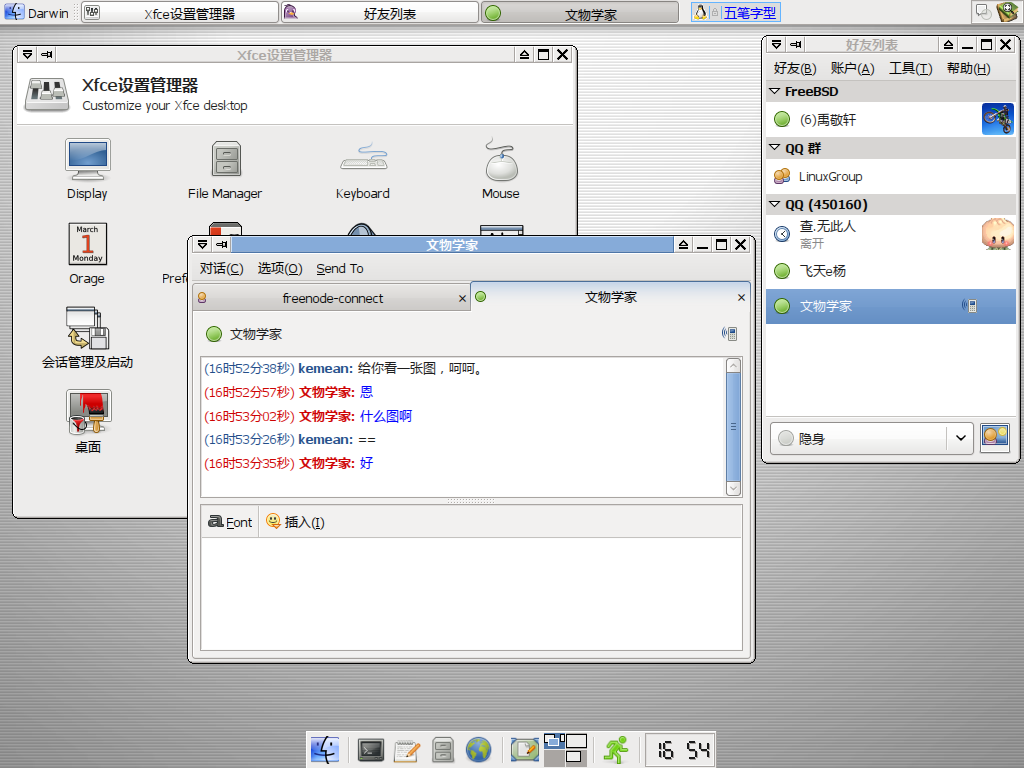Open the 插入 insert smiley button
Screen dimensions: 1024x768
295,522
